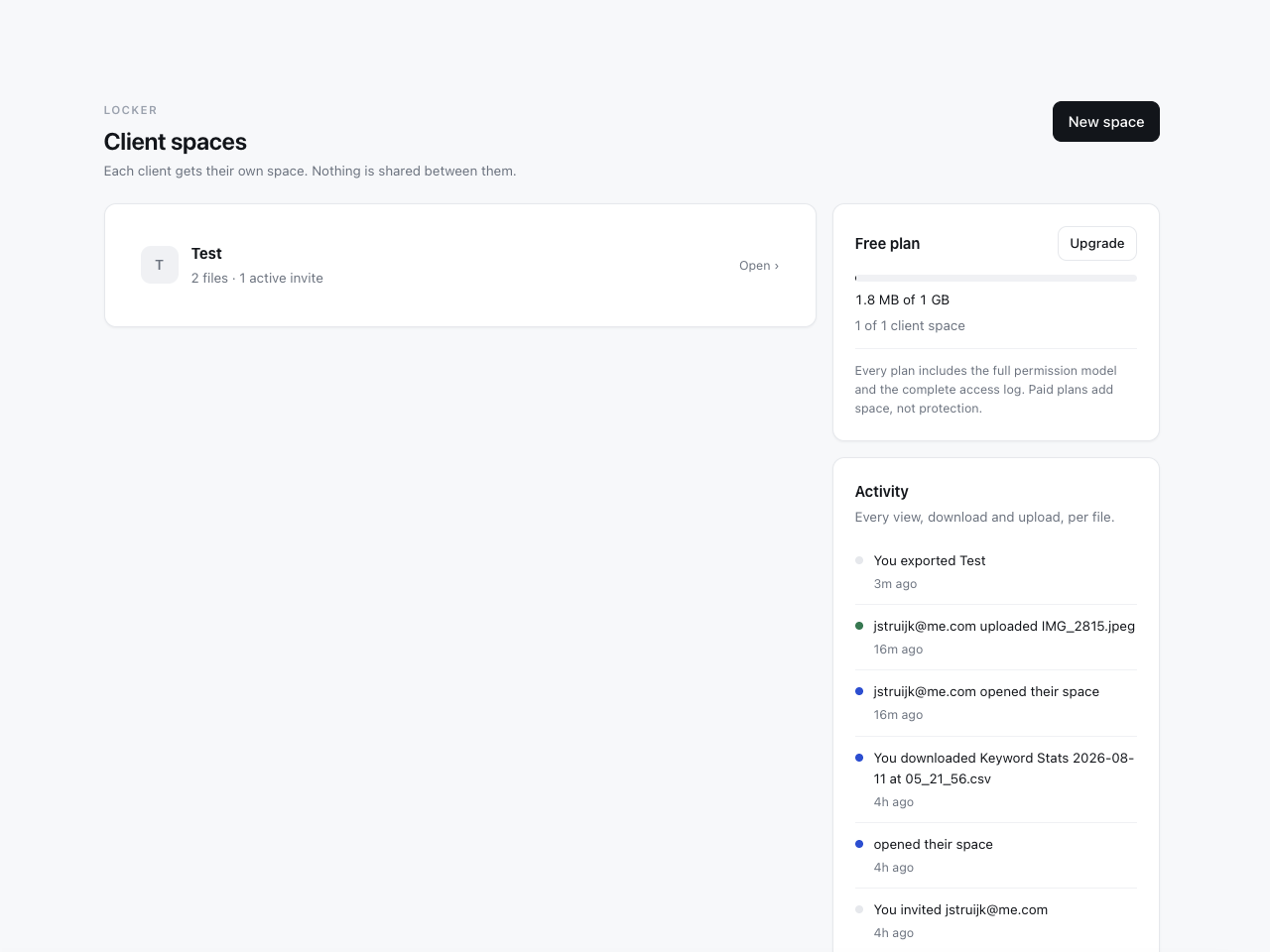Click the blue dot beside the blank 'opened their space' entry
The width and height of the screenshot is (1270, 952).
859,844
